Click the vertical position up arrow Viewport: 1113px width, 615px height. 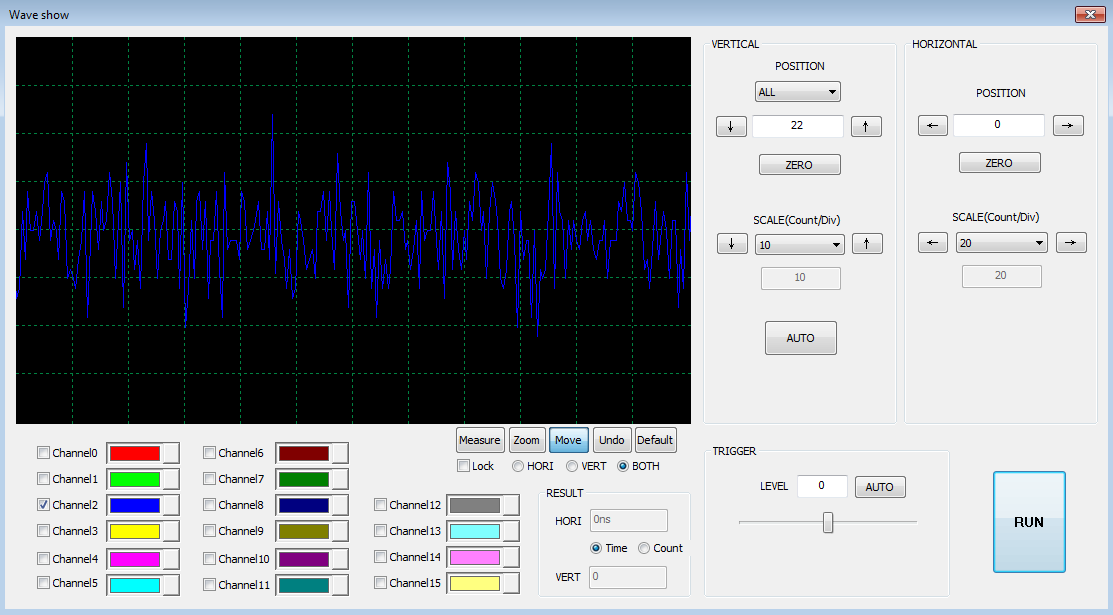(866, 126)
